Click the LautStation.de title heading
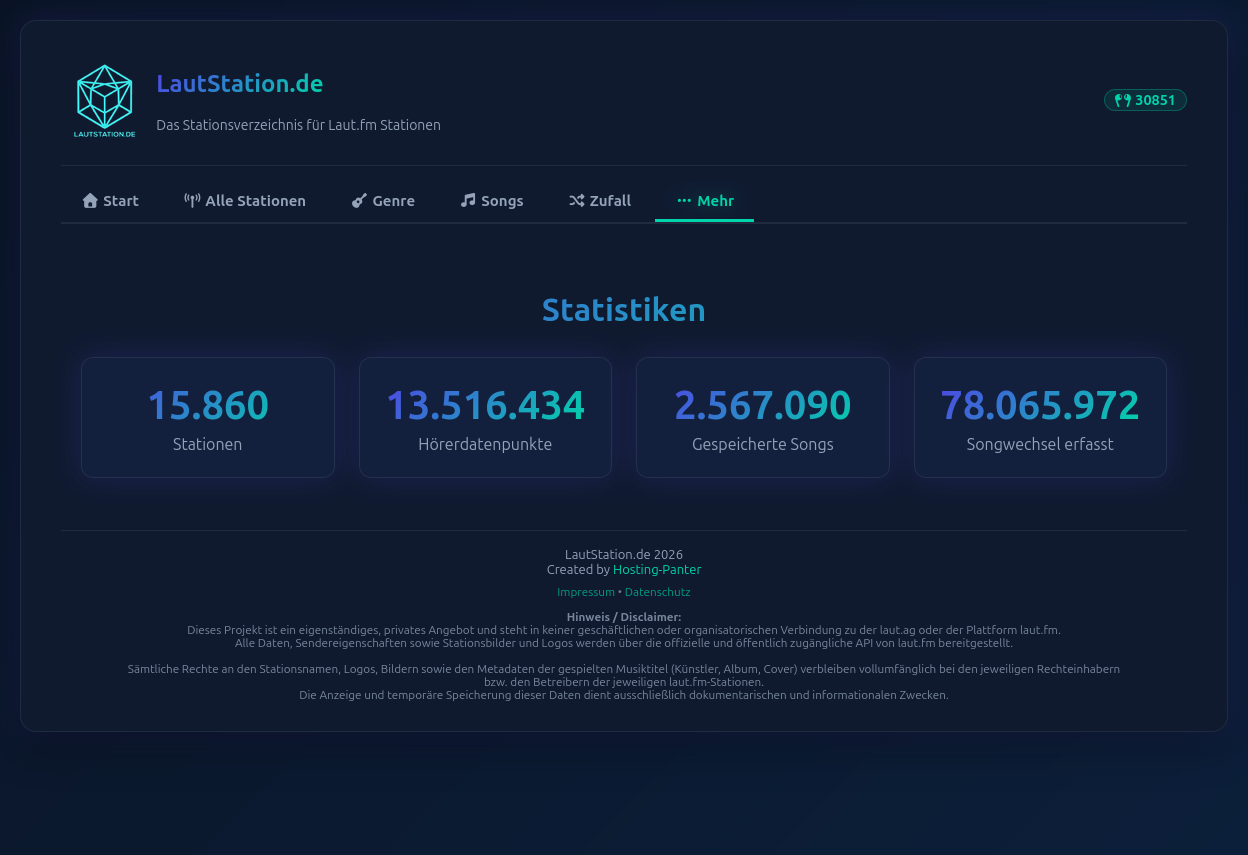This screenshot has height=855, width=1248. (x=240, y=84)
